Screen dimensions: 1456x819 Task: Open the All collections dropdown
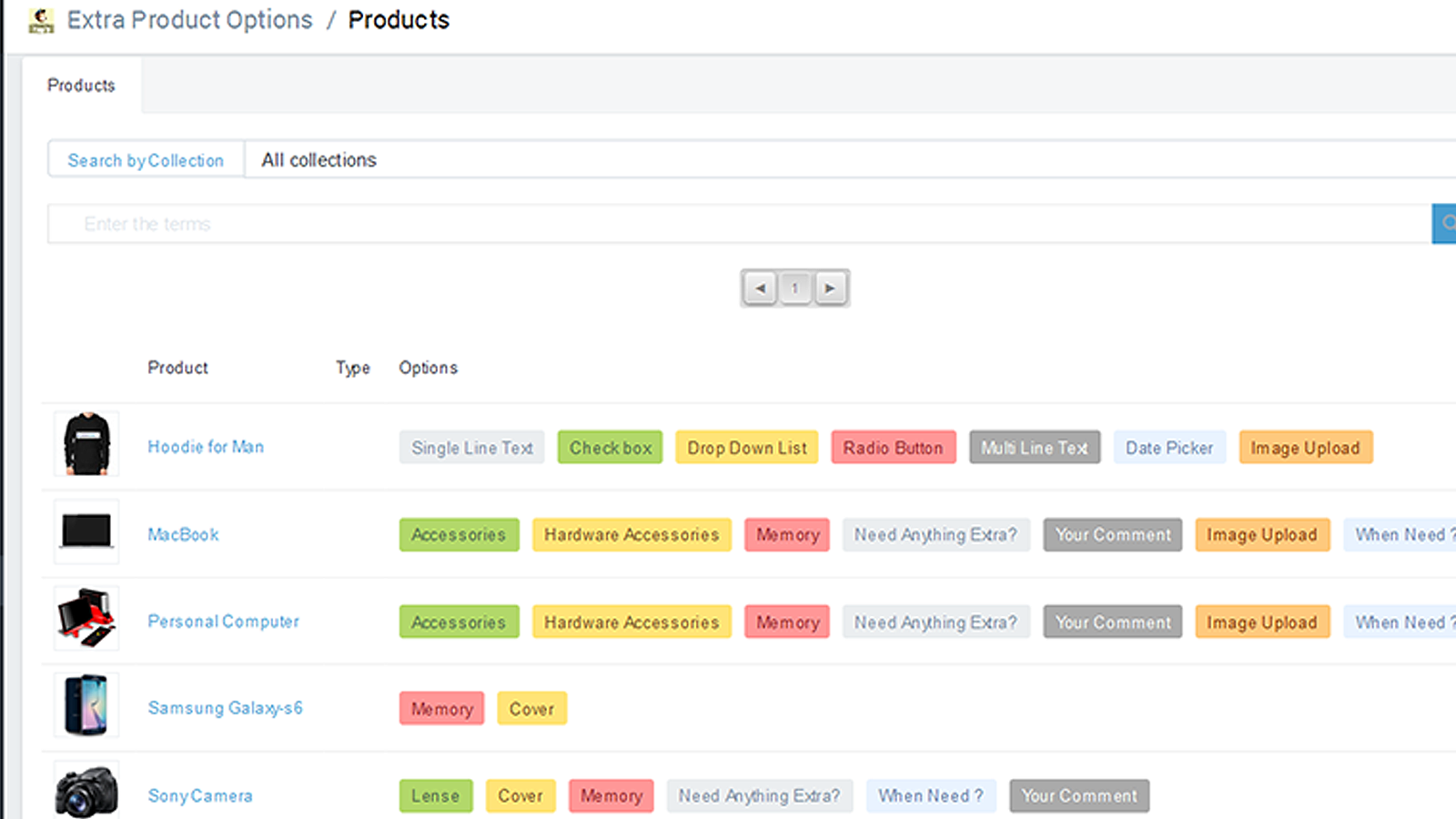318,159
